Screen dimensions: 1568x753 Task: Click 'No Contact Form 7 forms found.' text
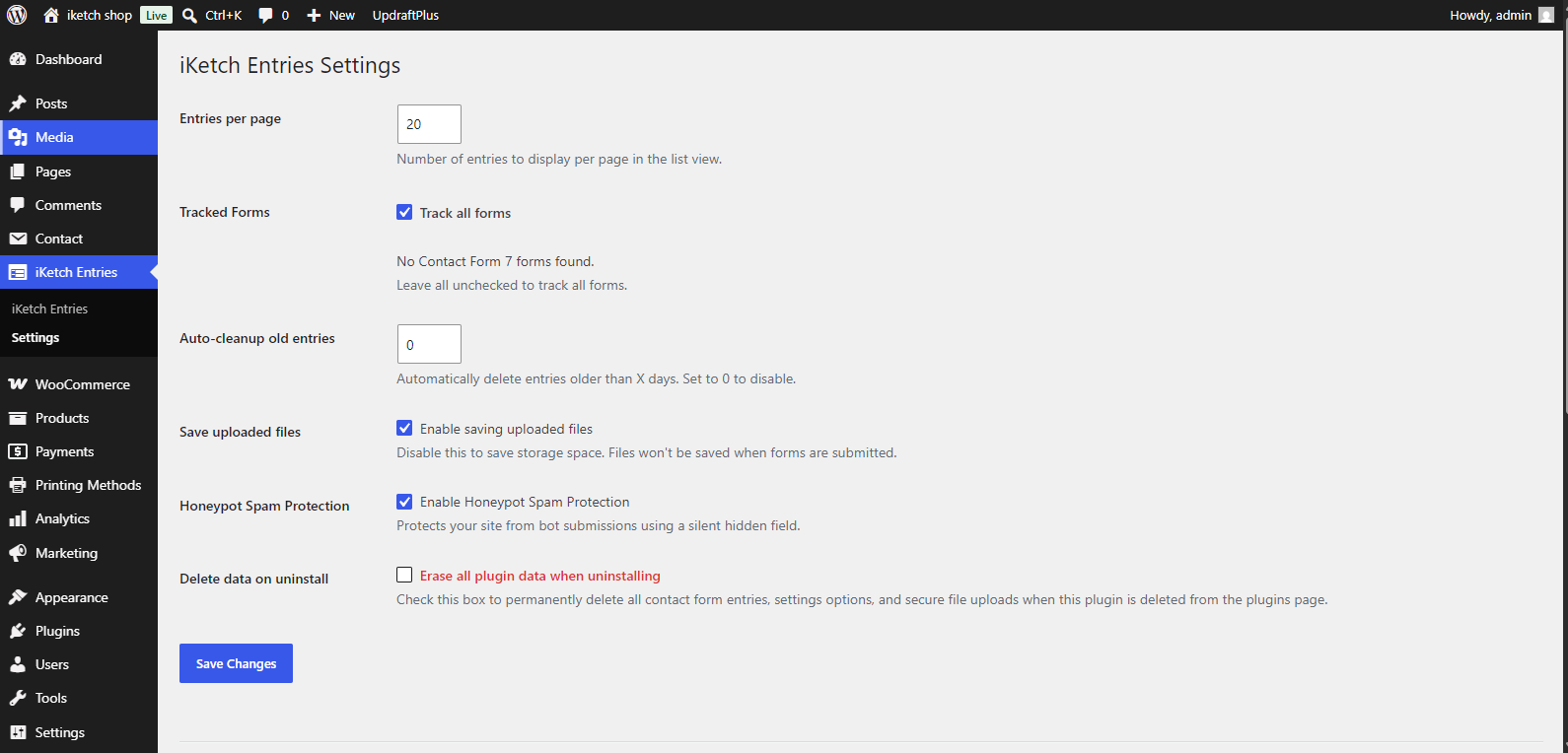[x=495, y=261]
